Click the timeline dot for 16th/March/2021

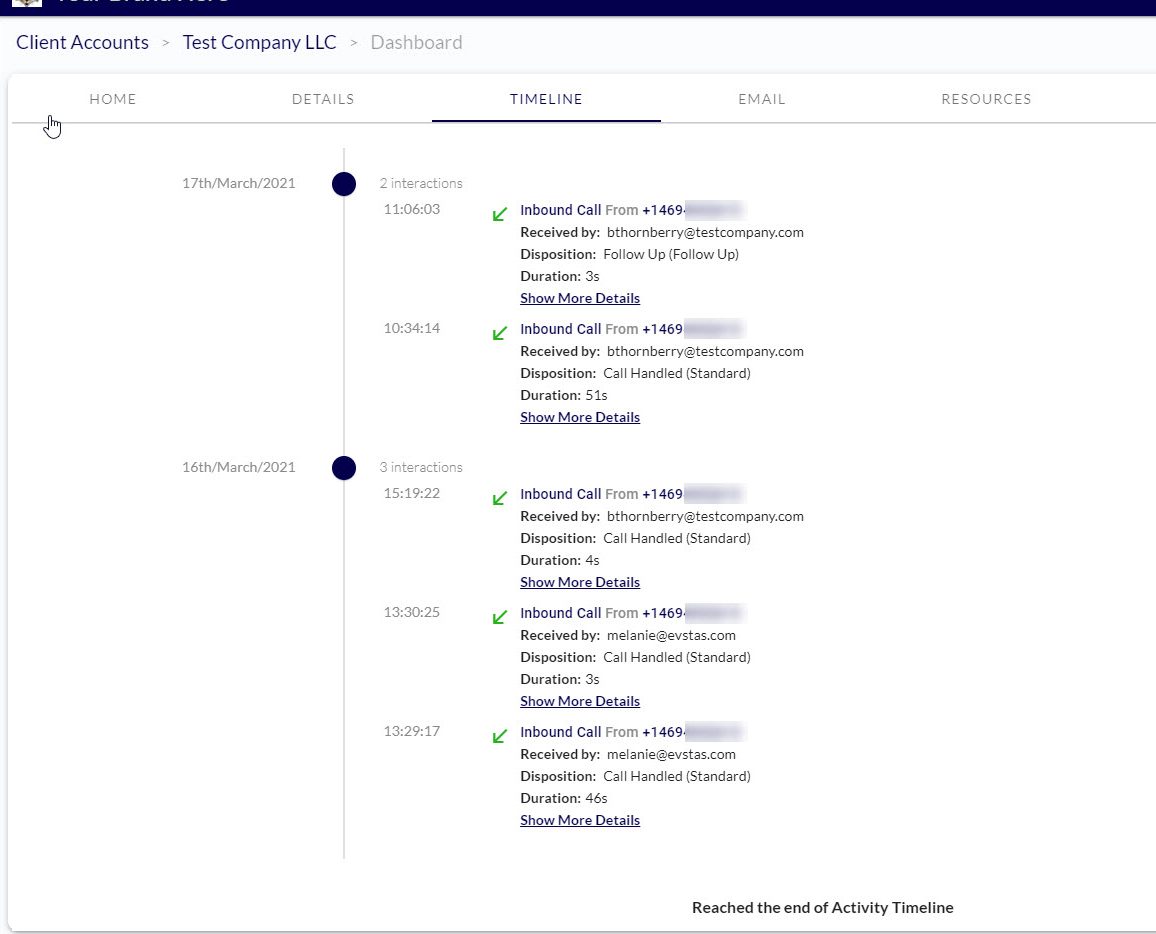344,468
